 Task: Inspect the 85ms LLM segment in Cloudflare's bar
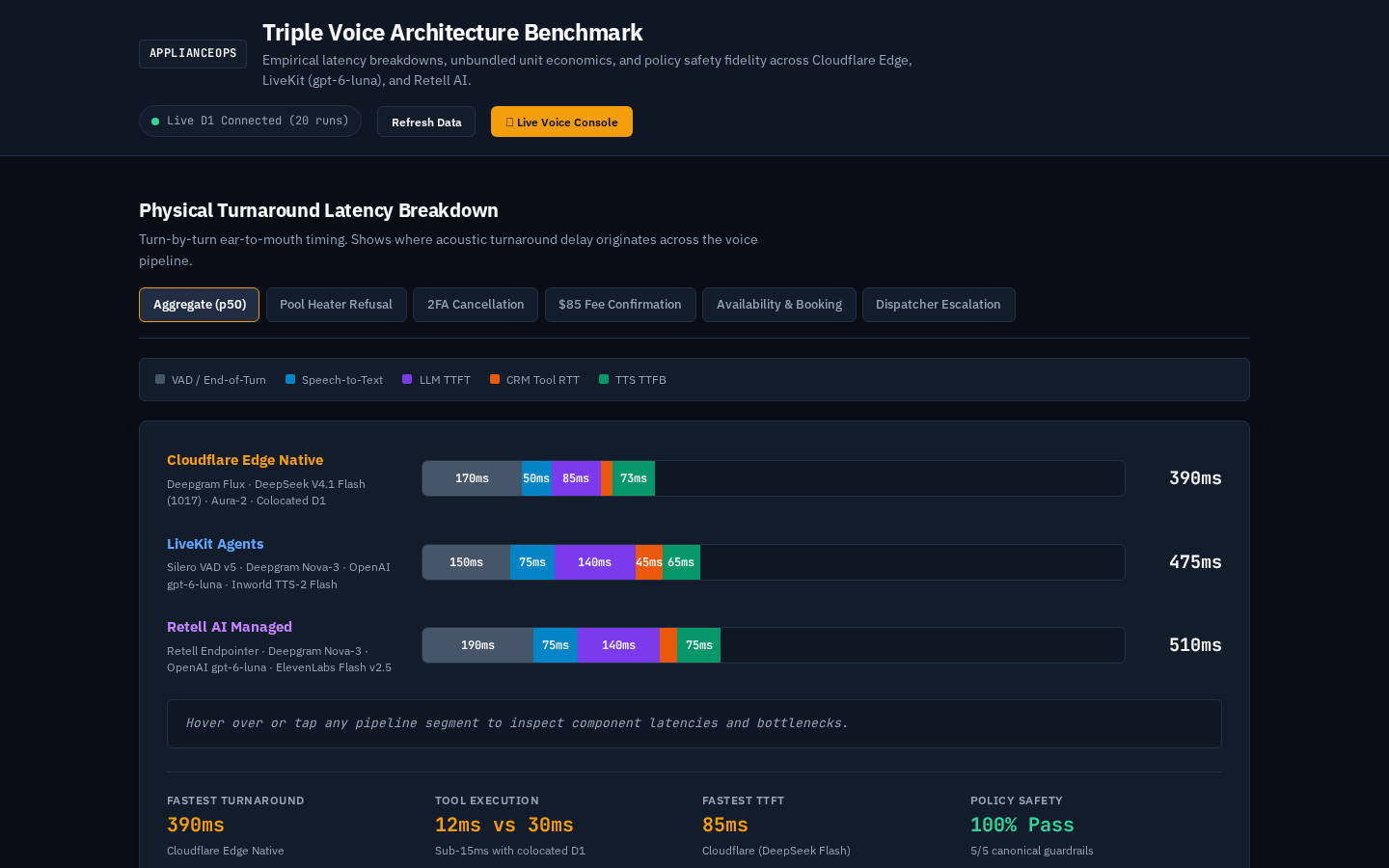[576, 478]
